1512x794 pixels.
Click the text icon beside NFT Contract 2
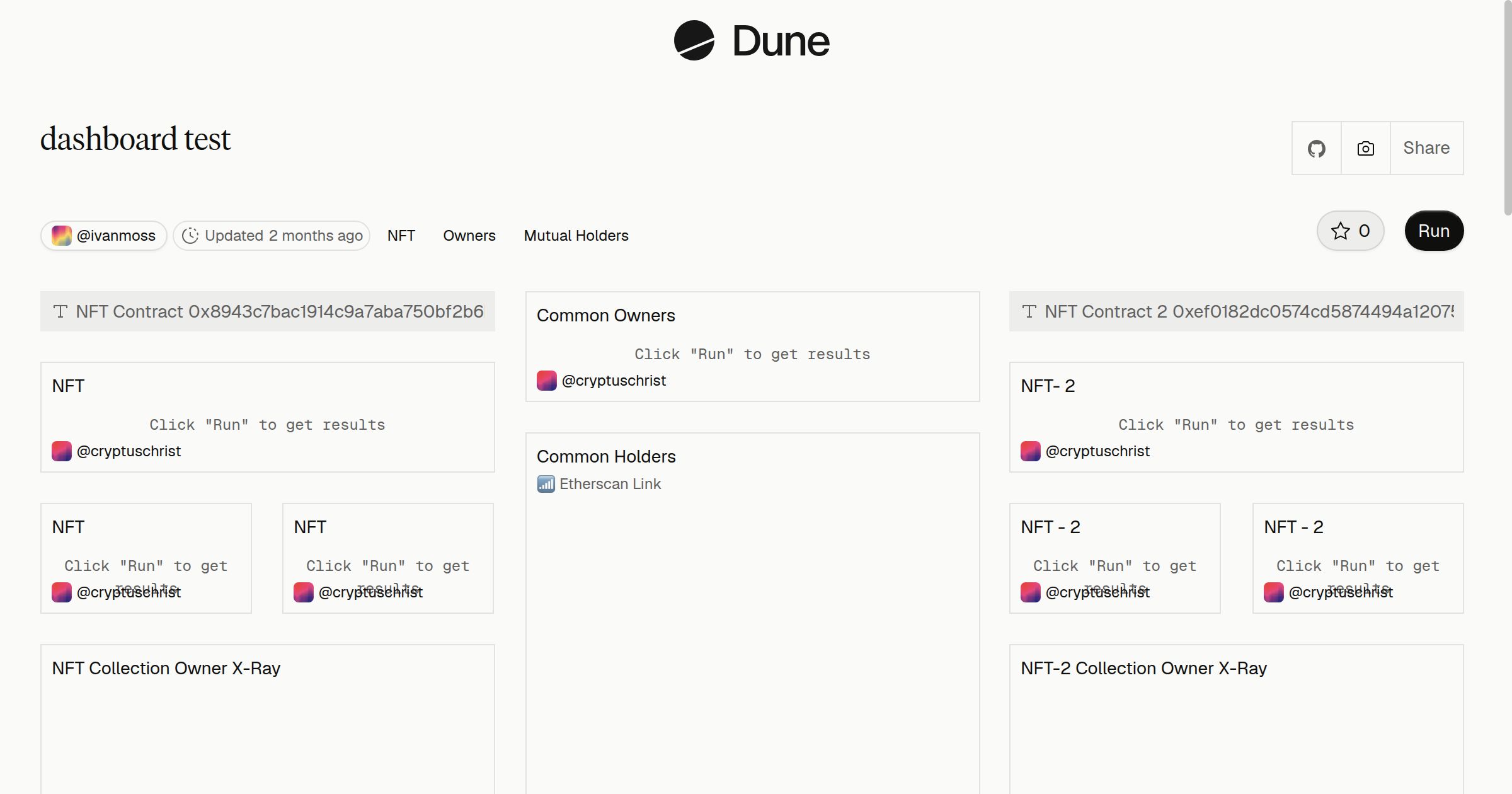(1029, 311)
